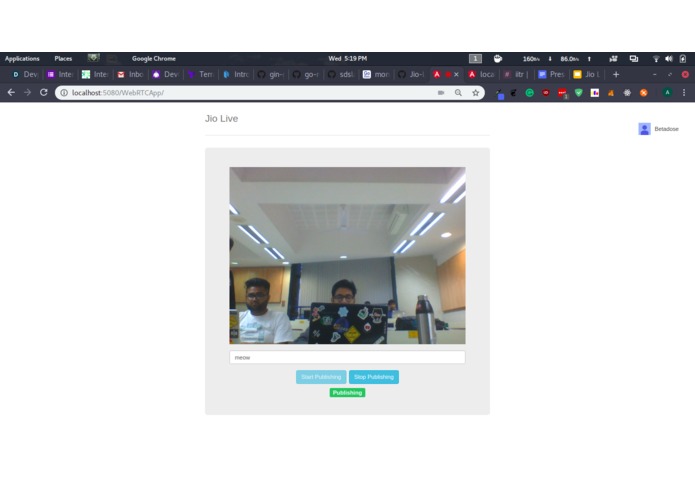Open the zoom magnifier in address bar
The image size is (695, 494).
(458, 93)
